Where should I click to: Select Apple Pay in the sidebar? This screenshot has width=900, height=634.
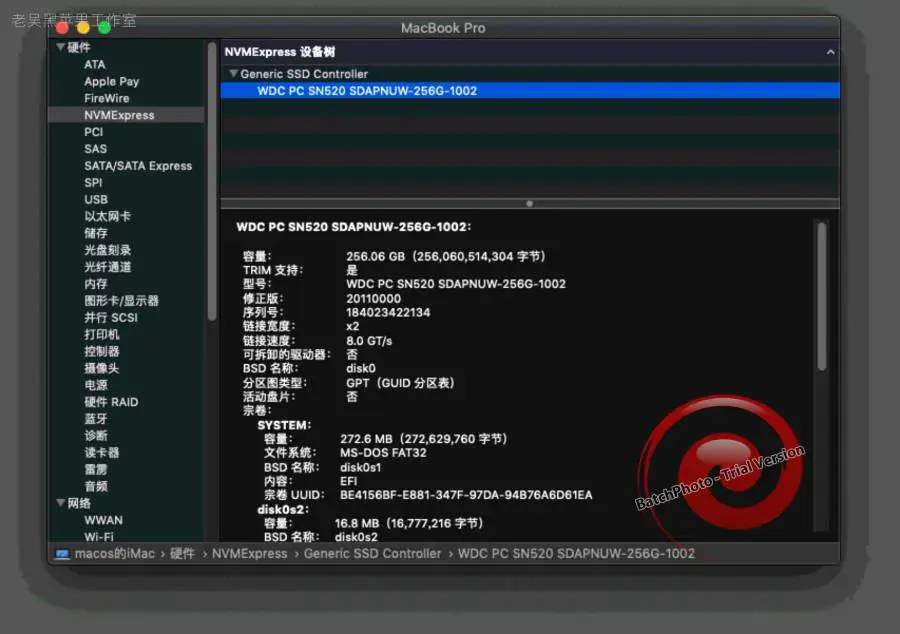pos(111,81)
